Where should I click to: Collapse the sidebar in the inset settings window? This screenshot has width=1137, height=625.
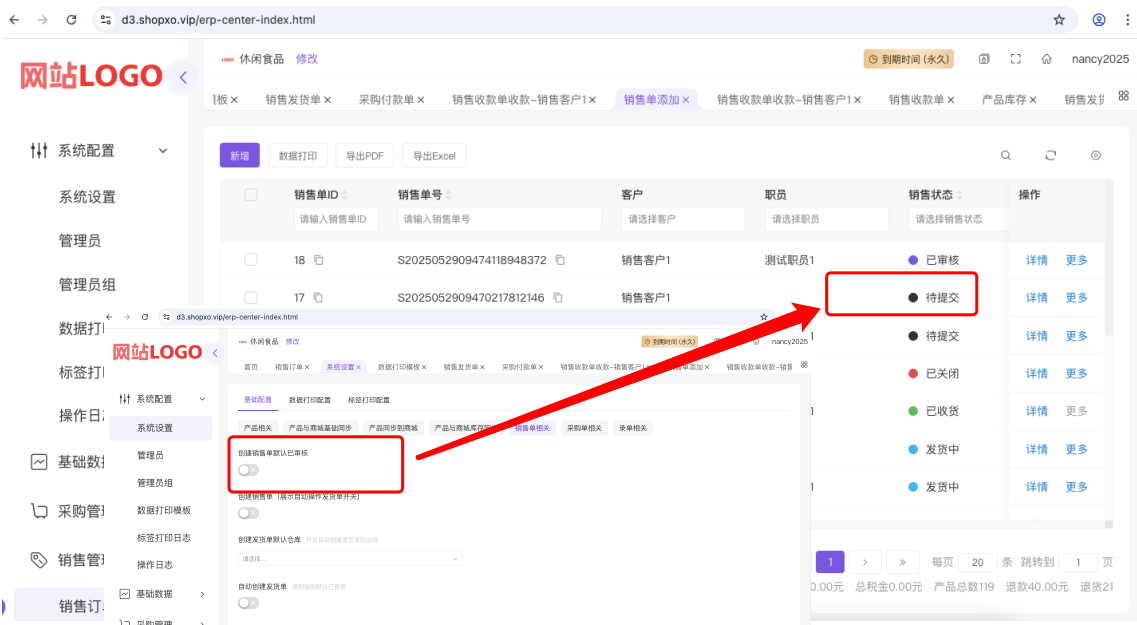tap(215, 353)
